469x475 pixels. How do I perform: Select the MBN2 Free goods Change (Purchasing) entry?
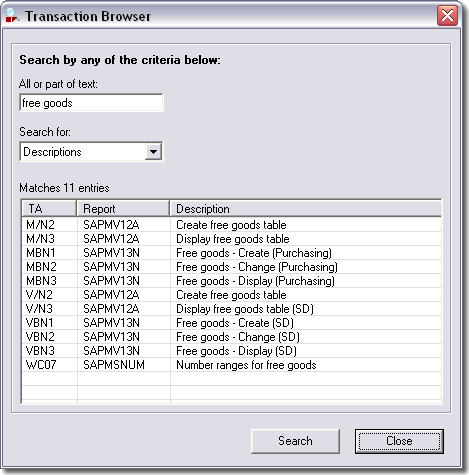point(232,267)
